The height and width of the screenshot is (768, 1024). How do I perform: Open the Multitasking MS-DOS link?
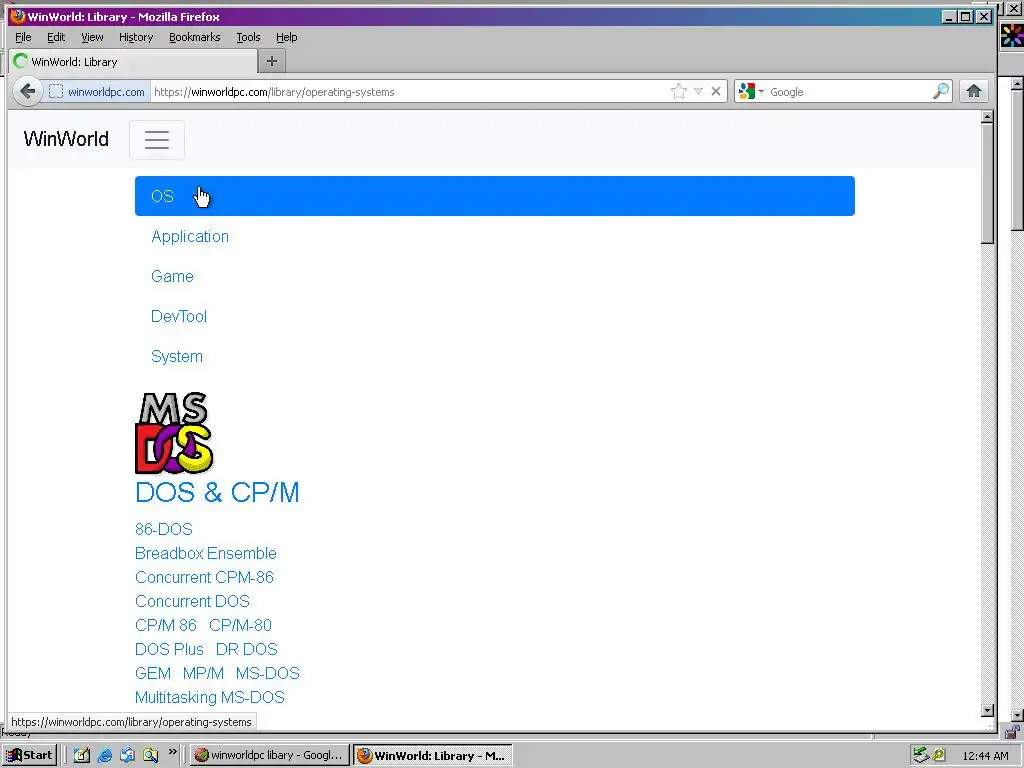point(210,697)
